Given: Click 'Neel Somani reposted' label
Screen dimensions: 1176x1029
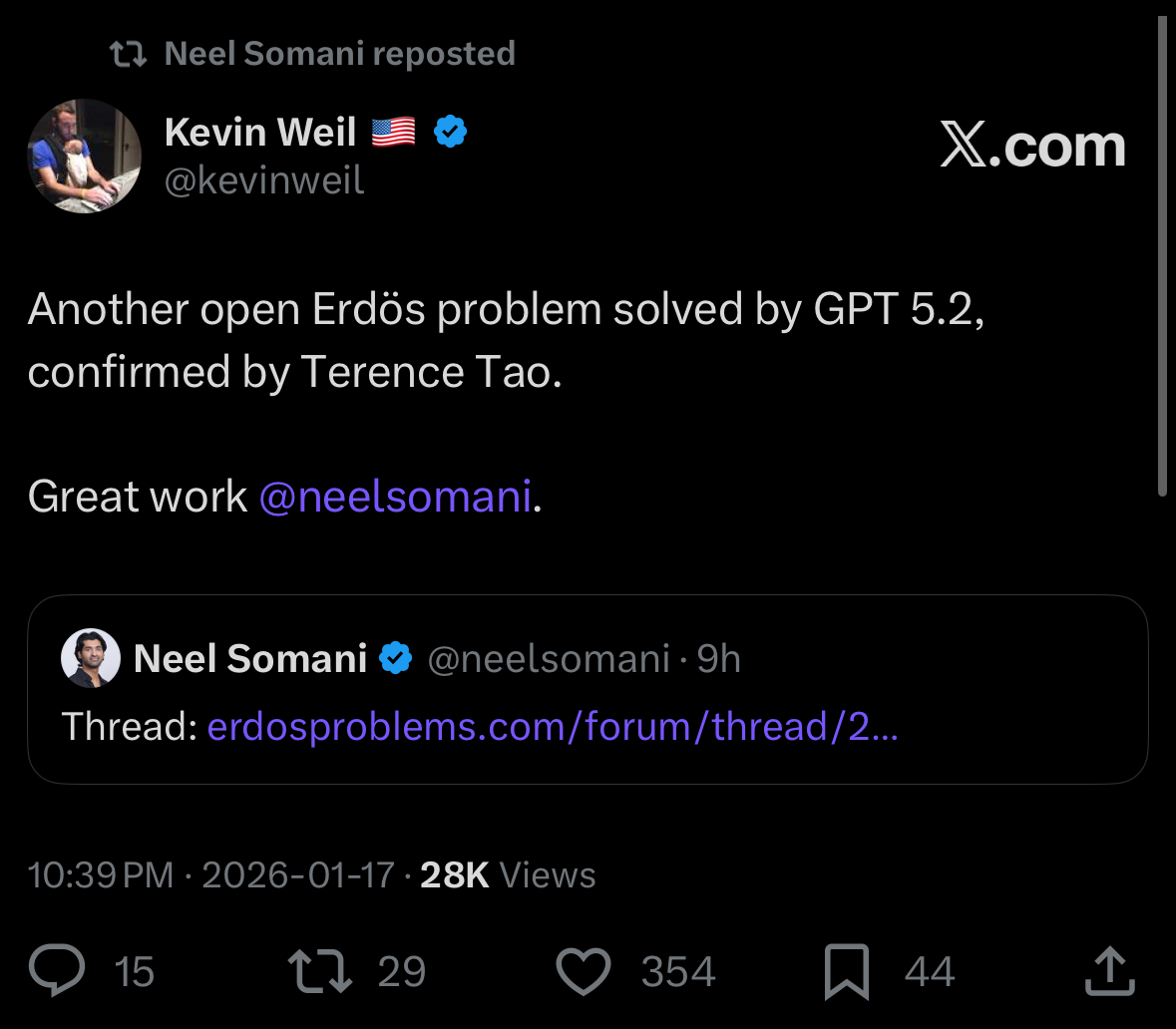Looking at the screenshot, I should tap(340, 54).
